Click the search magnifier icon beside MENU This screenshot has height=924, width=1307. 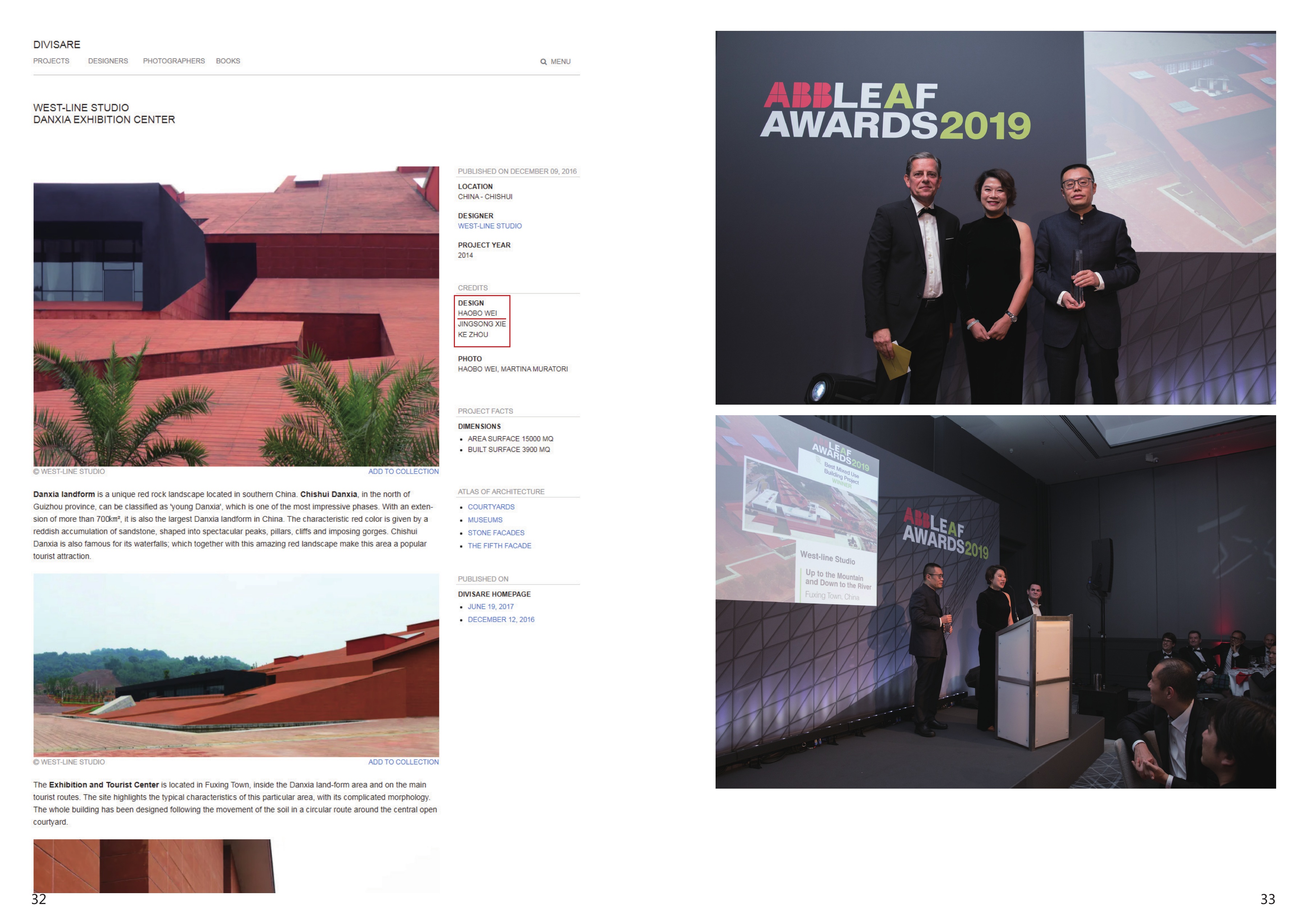coord(543,61)
